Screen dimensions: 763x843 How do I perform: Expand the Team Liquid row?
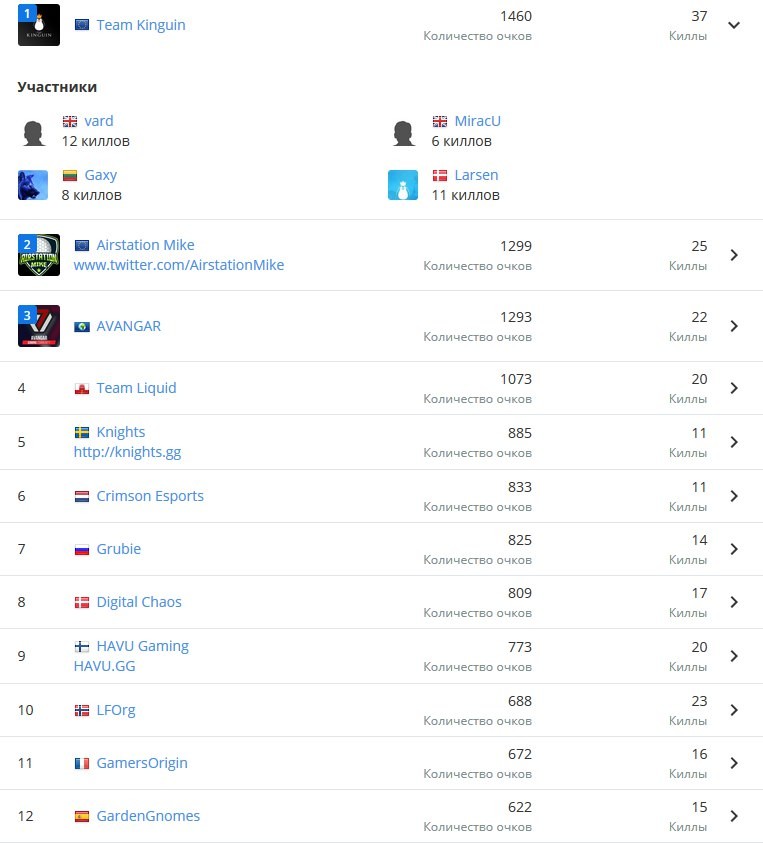[734, 388]
